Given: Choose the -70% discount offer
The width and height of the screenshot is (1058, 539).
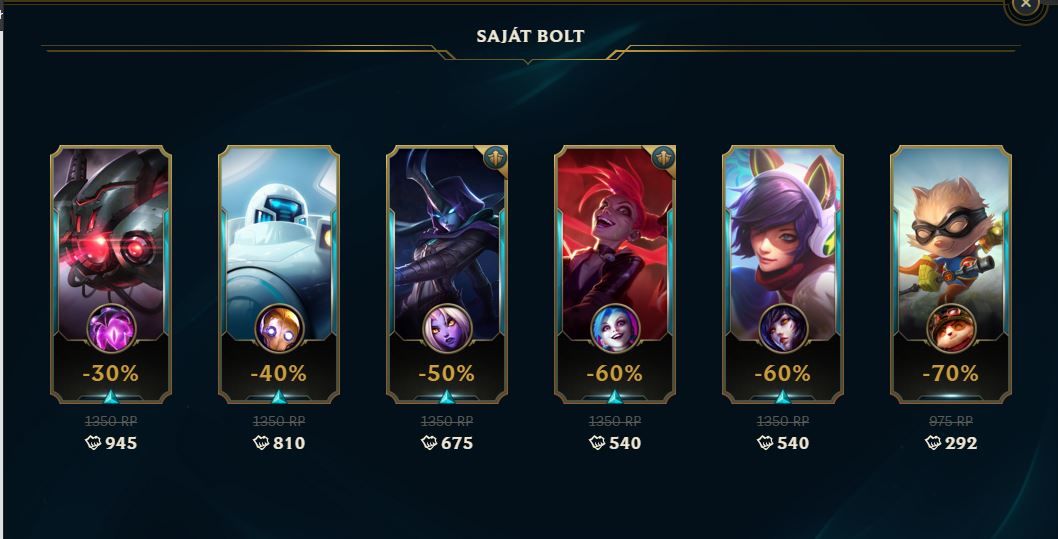Looking at the screenshot, I should click(951, 373).
